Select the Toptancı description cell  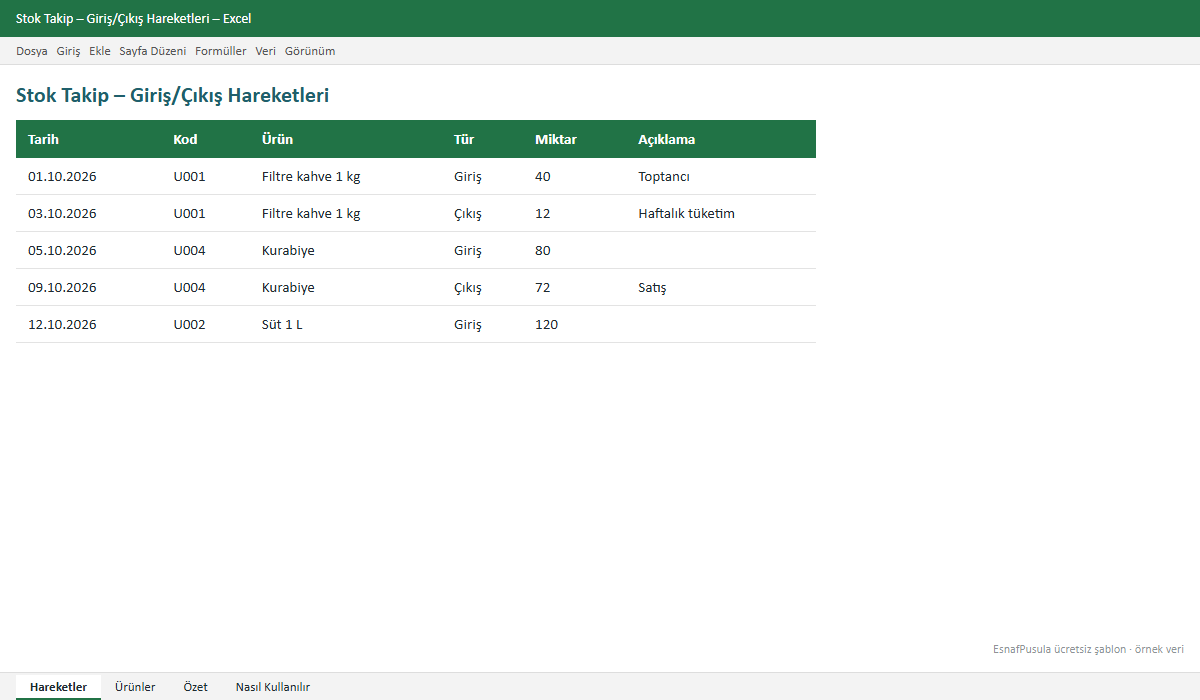721,176
